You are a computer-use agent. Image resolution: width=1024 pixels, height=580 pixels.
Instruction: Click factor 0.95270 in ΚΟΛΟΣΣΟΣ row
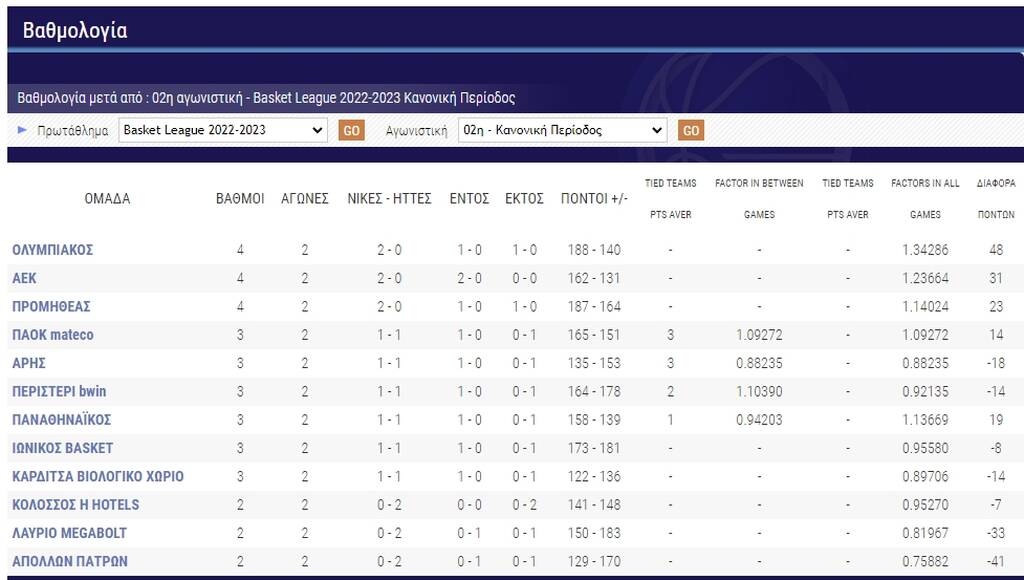pos(925,505)
